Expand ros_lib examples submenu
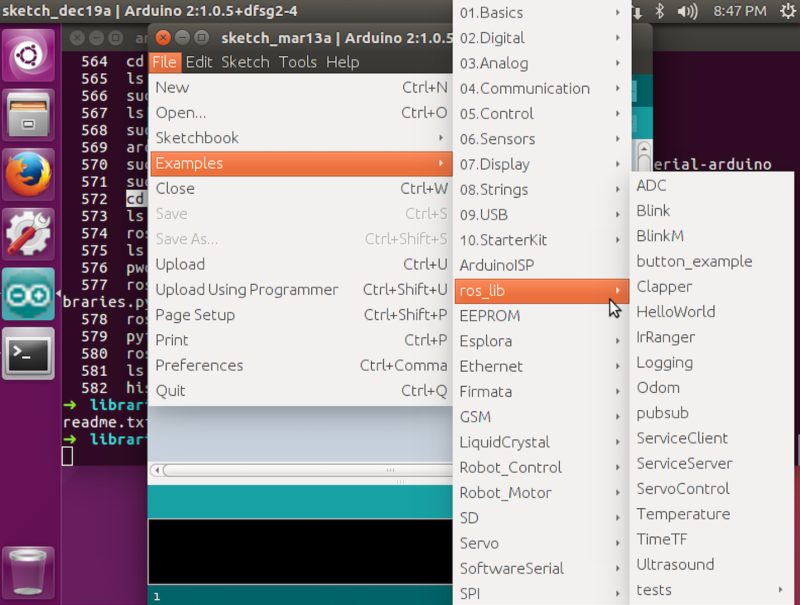 (x=541, y=291)
